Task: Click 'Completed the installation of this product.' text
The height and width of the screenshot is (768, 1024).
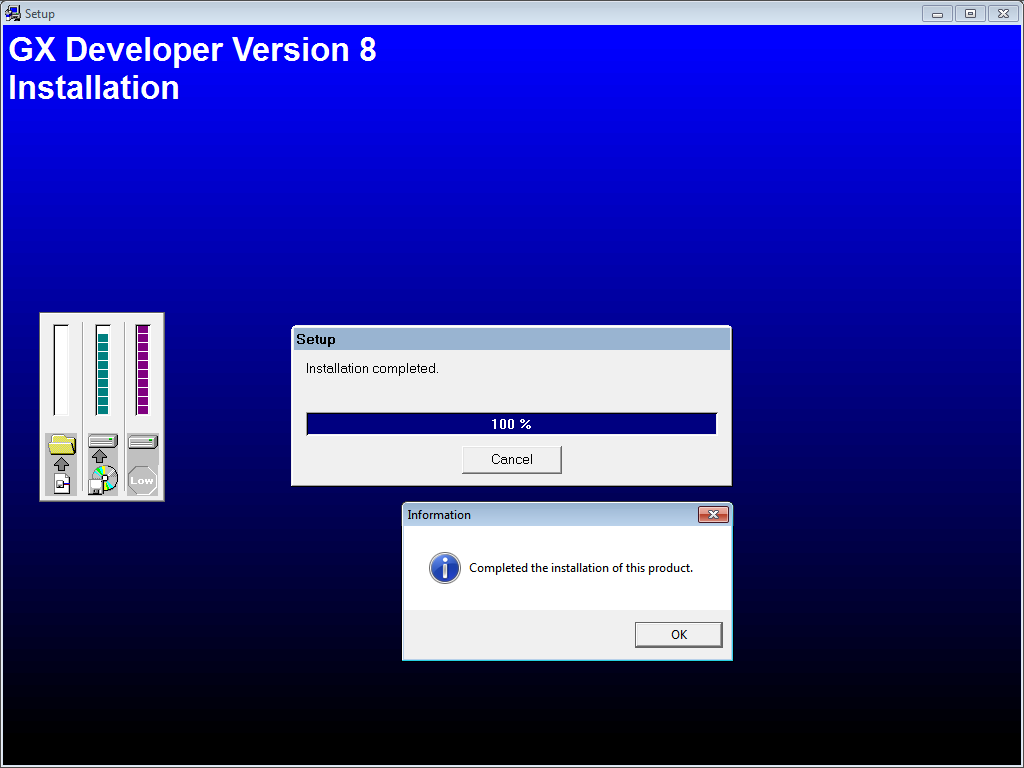Action: 581,568
